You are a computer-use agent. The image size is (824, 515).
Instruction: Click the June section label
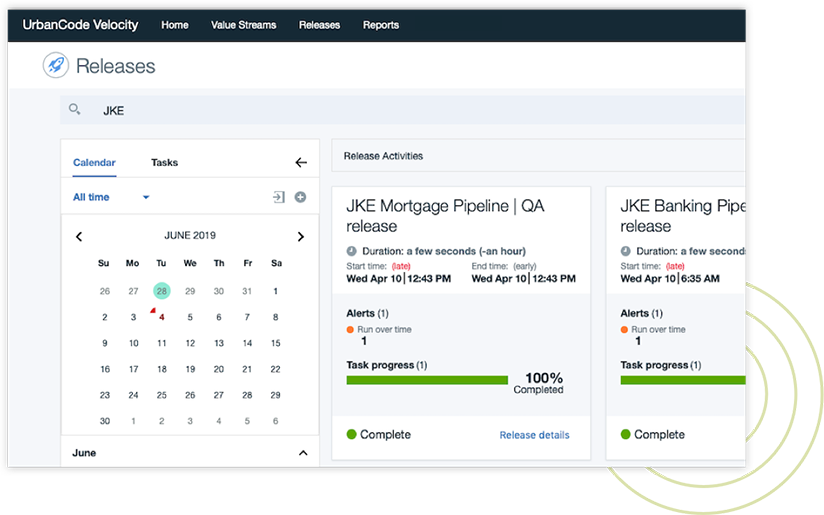click(x=84, y=453)
